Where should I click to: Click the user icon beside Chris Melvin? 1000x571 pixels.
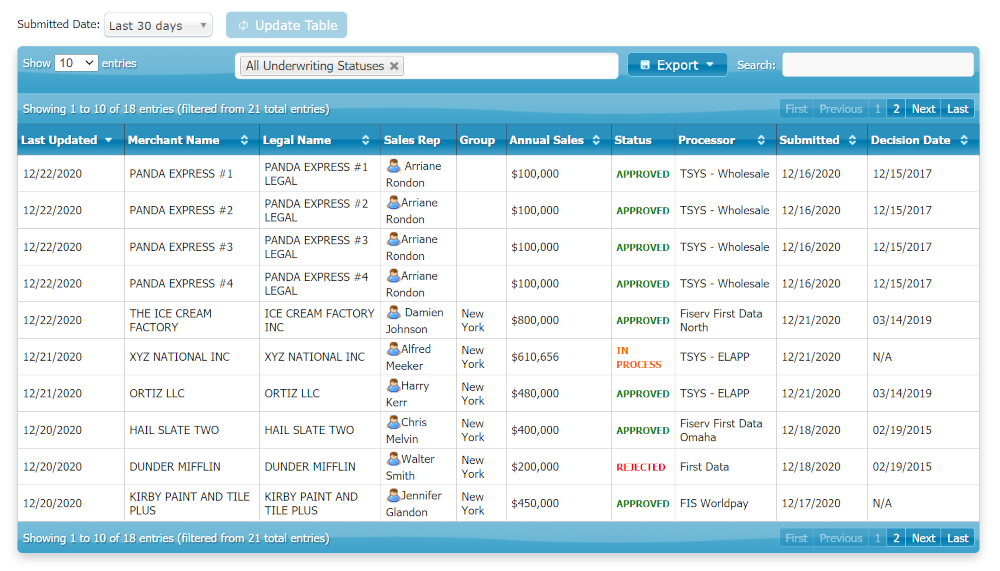pos(394,422)
